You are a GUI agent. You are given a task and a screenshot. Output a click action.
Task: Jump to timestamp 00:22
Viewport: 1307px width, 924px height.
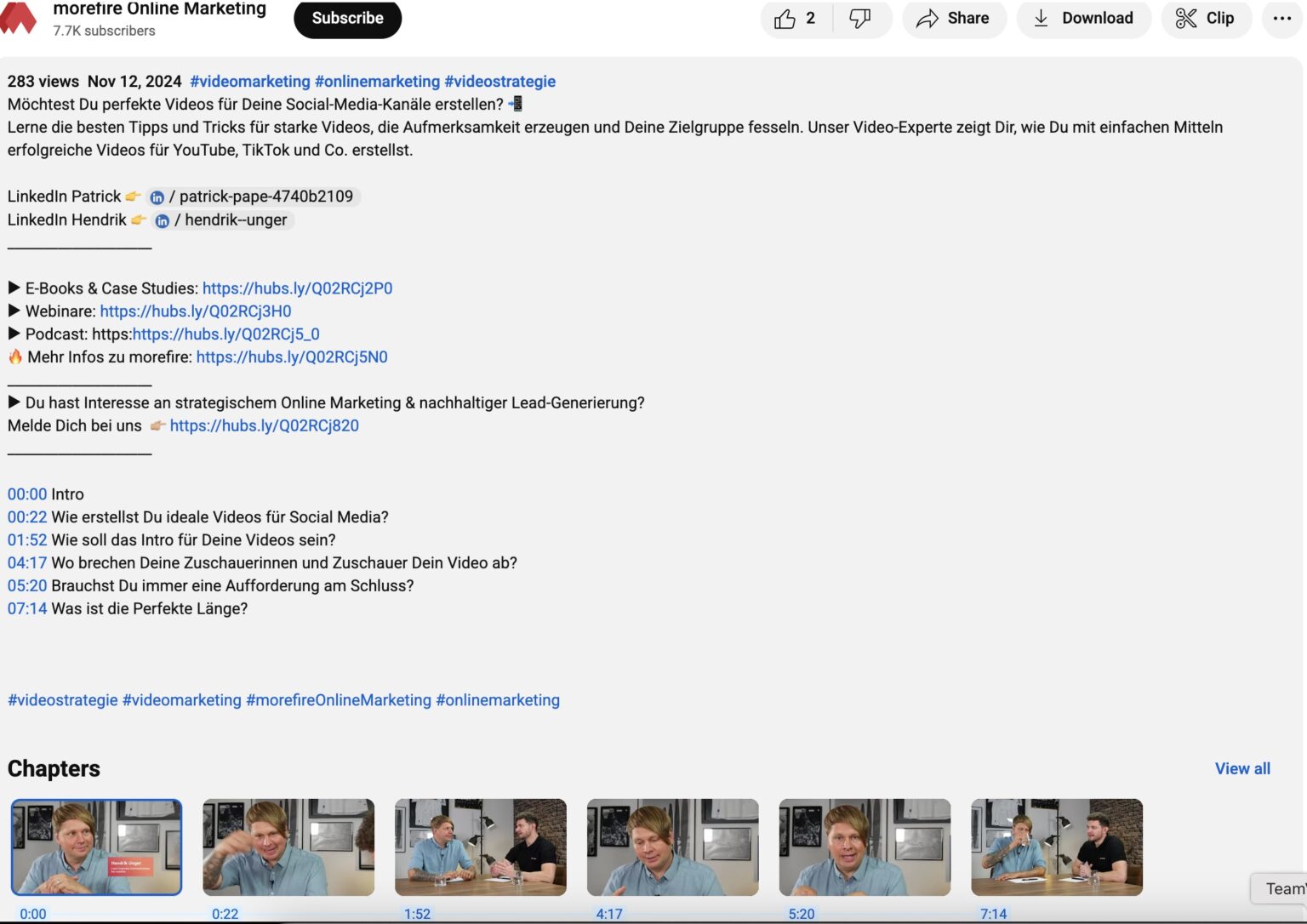coord(26,516)
